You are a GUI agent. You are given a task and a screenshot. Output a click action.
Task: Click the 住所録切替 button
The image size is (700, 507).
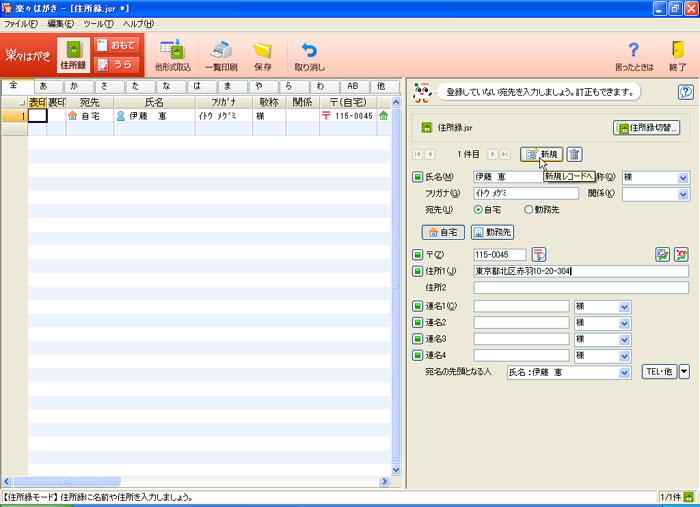click(x=646, y=128)
